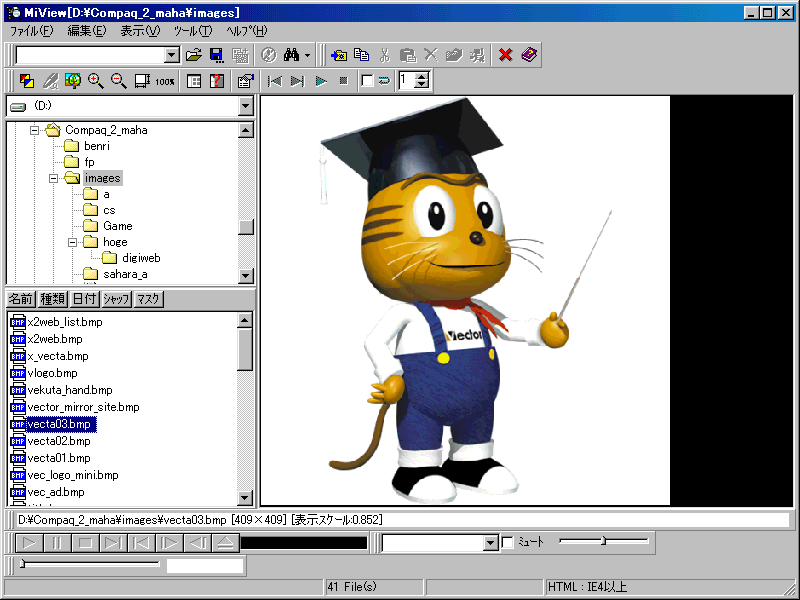The height and width of the screenshot is (600, 800).
Task: Open the address combo box dropdown
Action: pyautogui.click(x=172, y=55)
